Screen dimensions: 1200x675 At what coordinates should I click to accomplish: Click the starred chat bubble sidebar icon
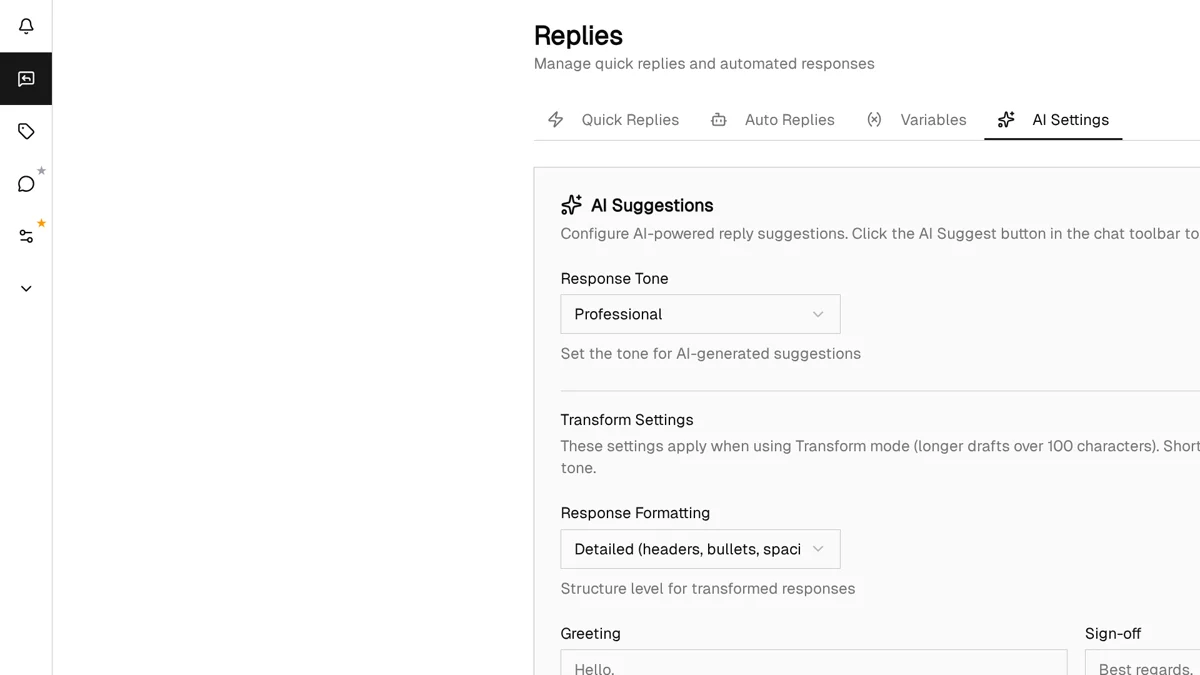[25, 183]
